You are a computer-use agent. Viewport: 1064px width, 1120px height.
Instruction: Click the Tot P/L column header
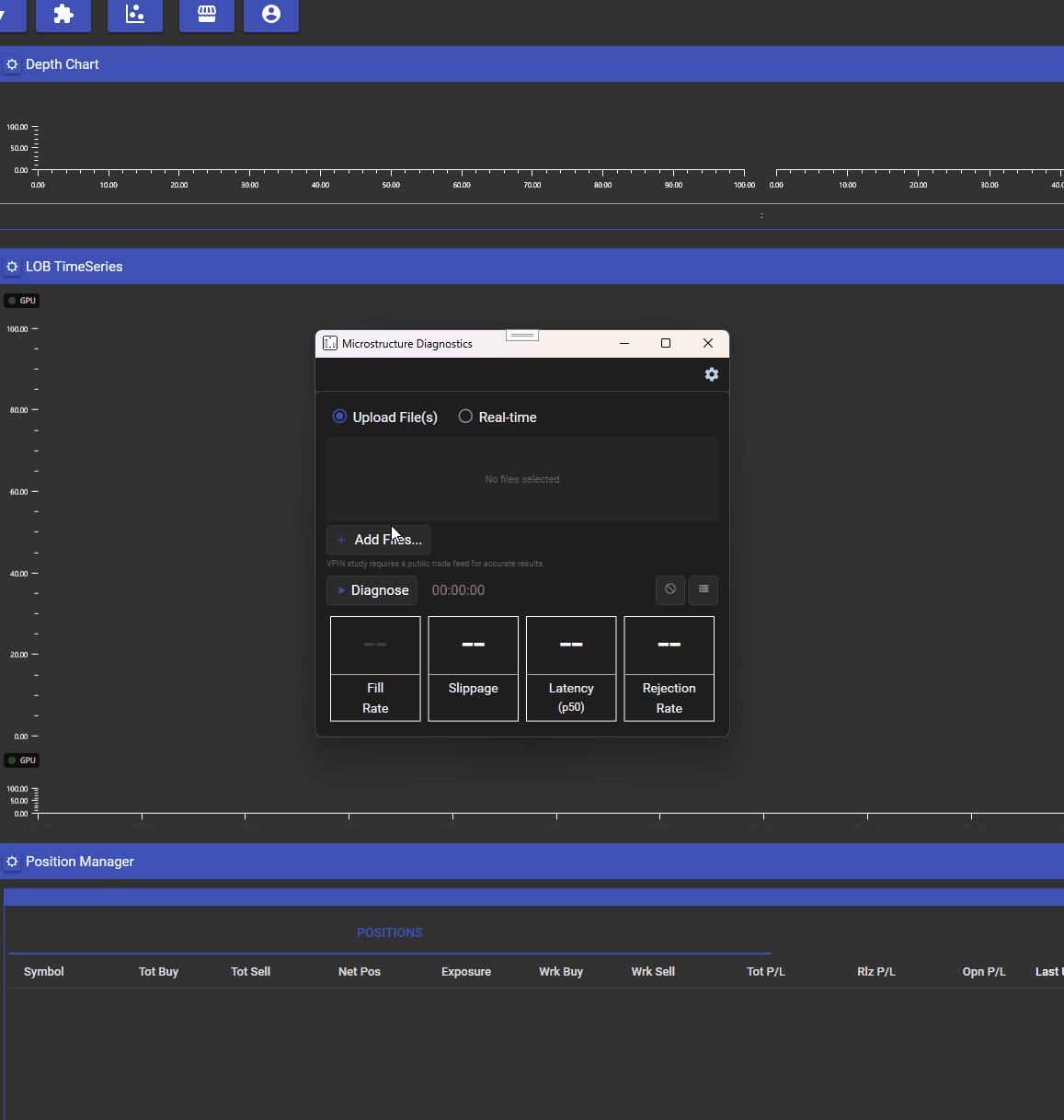click(x=766, y=972)
